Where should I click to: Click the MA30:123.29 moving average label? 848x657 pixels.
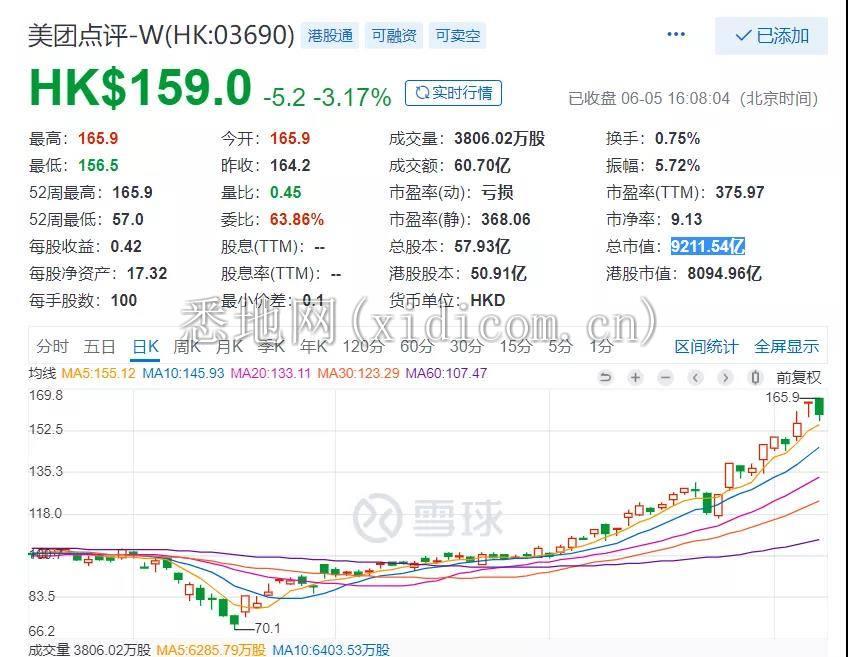click(359, 374)
